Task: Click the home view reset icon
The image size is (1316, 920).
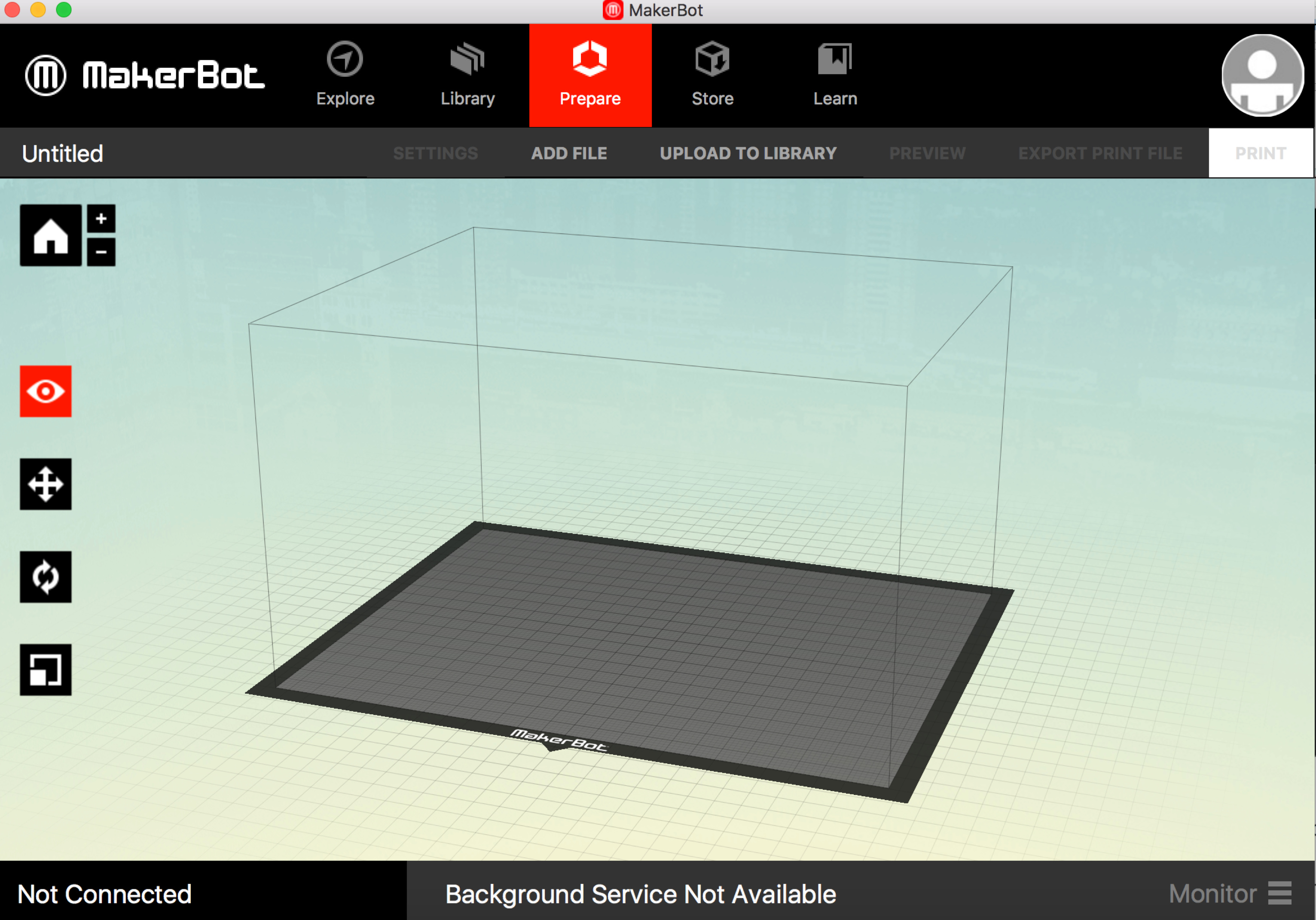Action: pos(50,235)
